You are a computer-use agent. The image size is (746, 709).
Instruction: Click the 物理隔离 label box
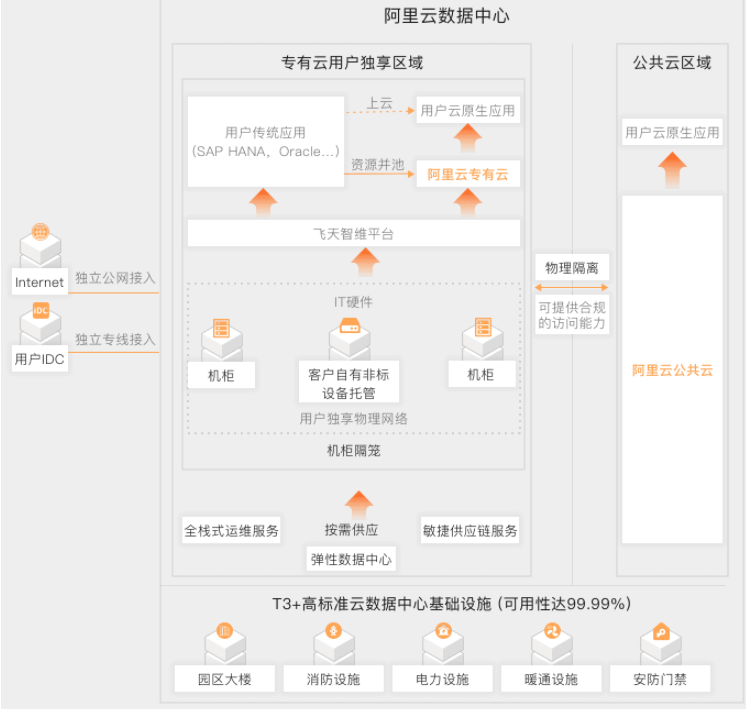[572, 267]
